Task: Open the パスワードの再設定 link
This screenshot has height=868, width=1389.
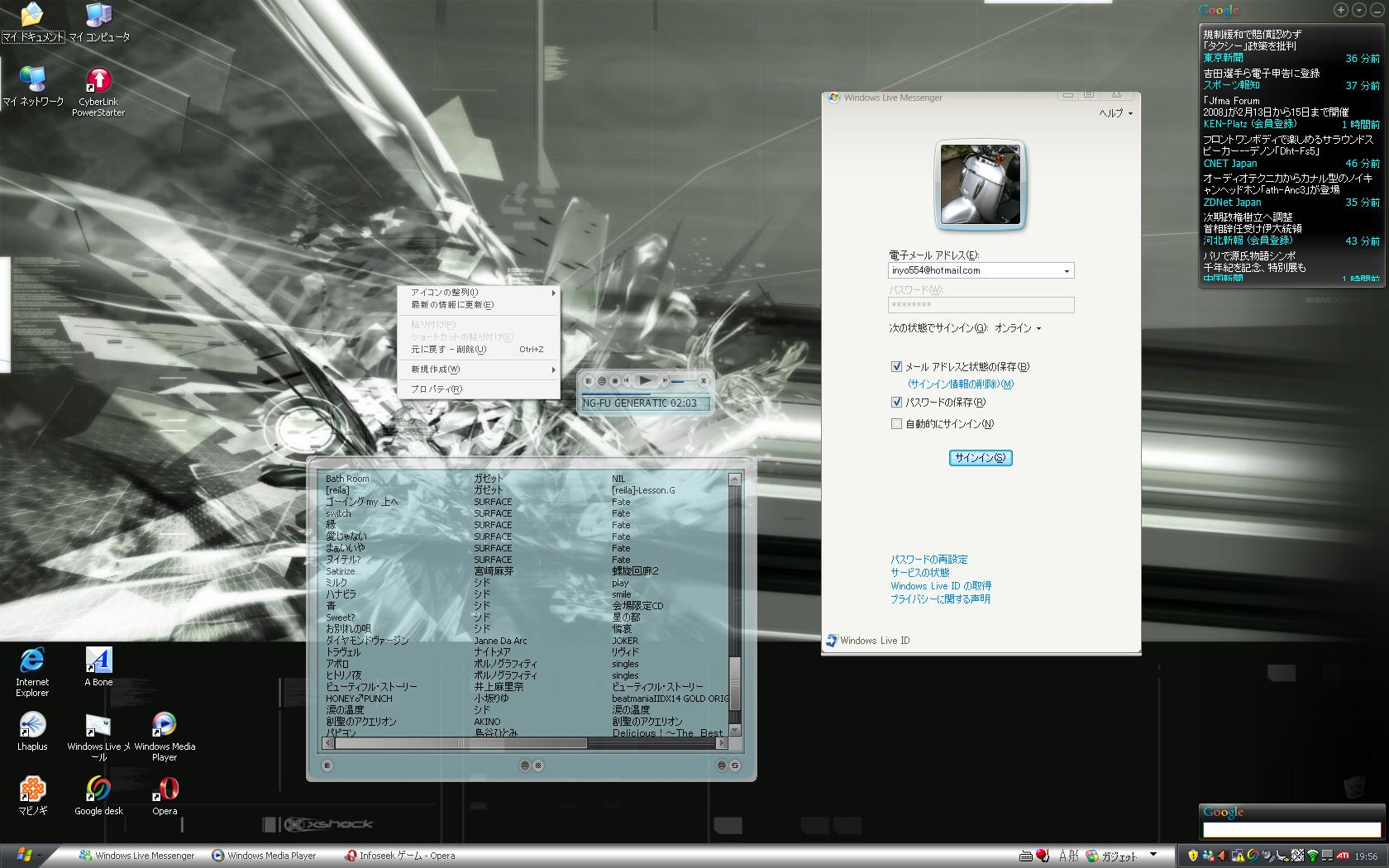Action: click(x=928, y=559)
